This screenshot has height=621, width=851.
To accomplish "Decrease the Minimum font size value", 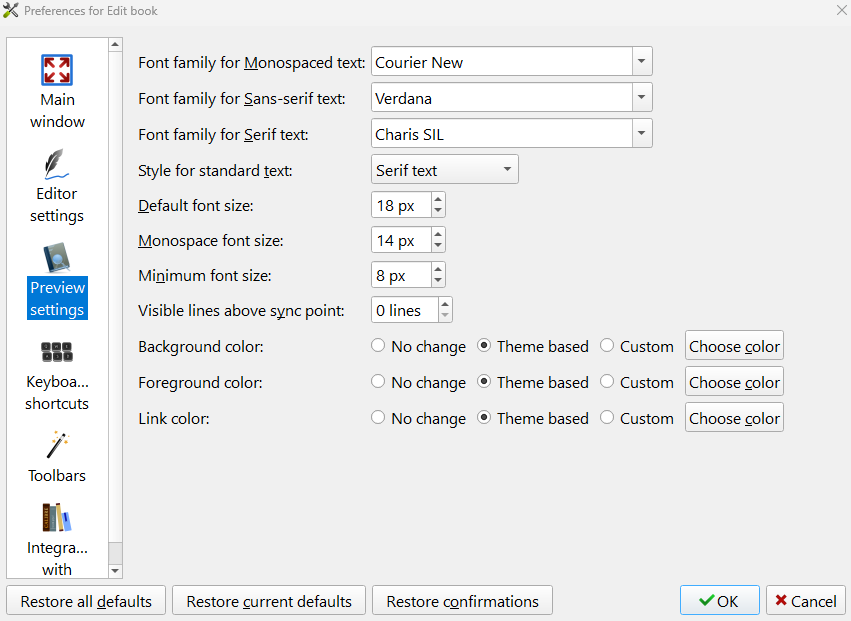I will coord(438,281).
